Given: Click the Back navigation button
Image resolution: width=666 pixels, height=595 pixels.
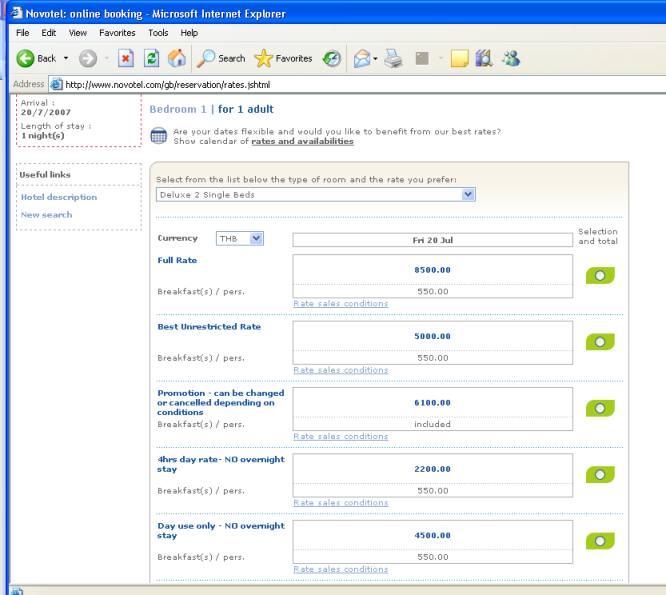Looking at the screenshot, I should pos(37,58).
